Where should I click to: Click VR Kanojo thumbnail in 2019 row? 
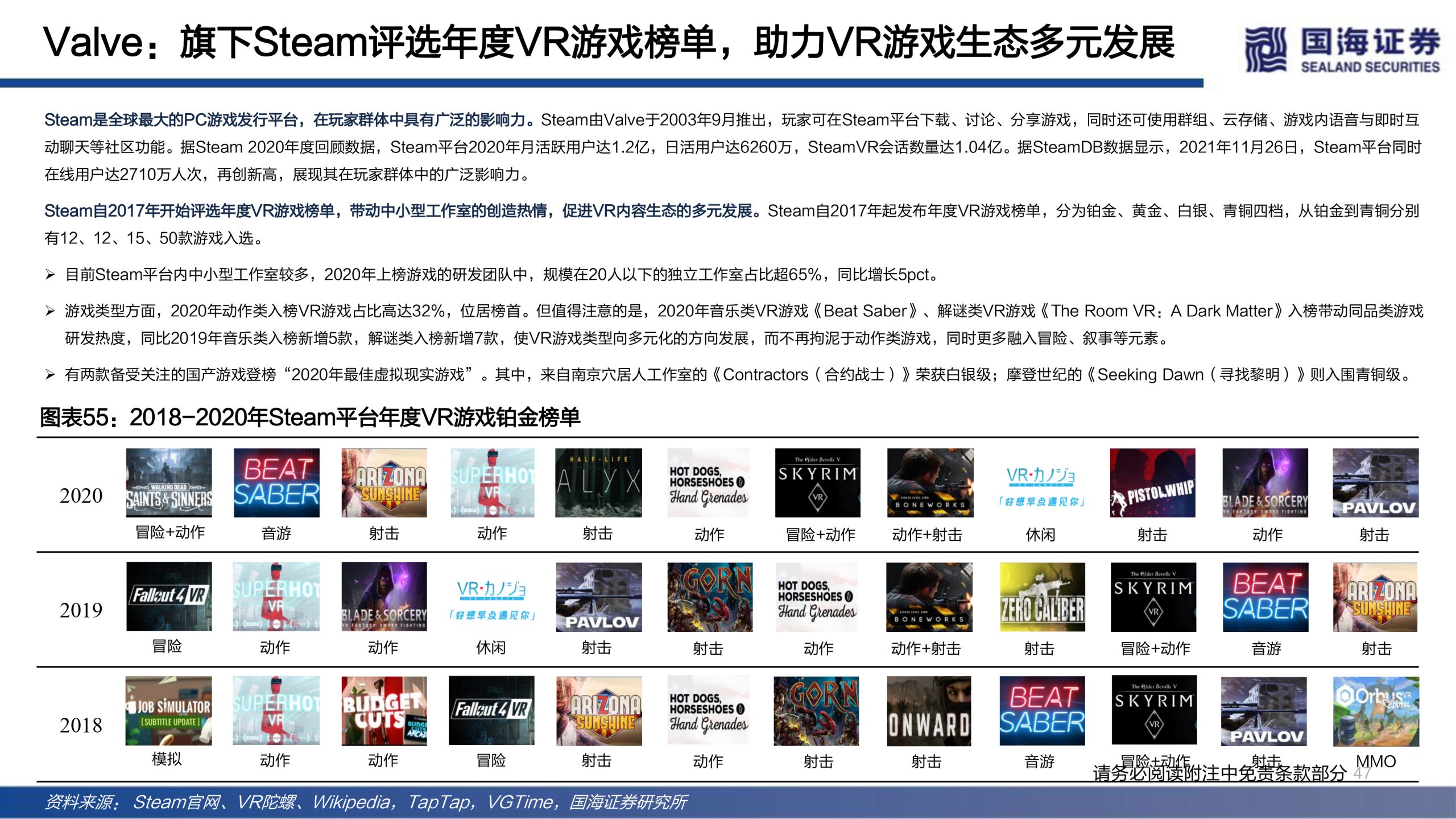(492, 599)
